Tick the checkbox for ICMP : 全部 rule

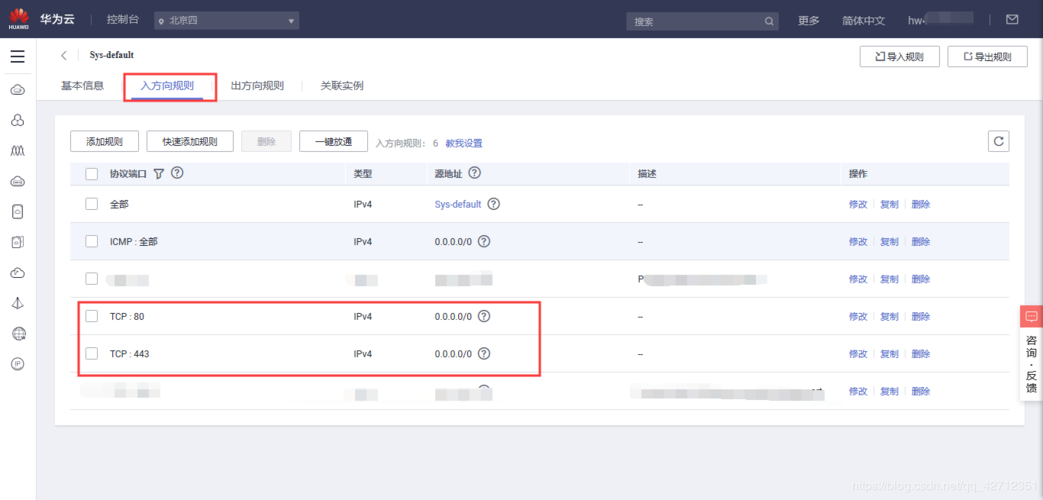coord(92,241)
